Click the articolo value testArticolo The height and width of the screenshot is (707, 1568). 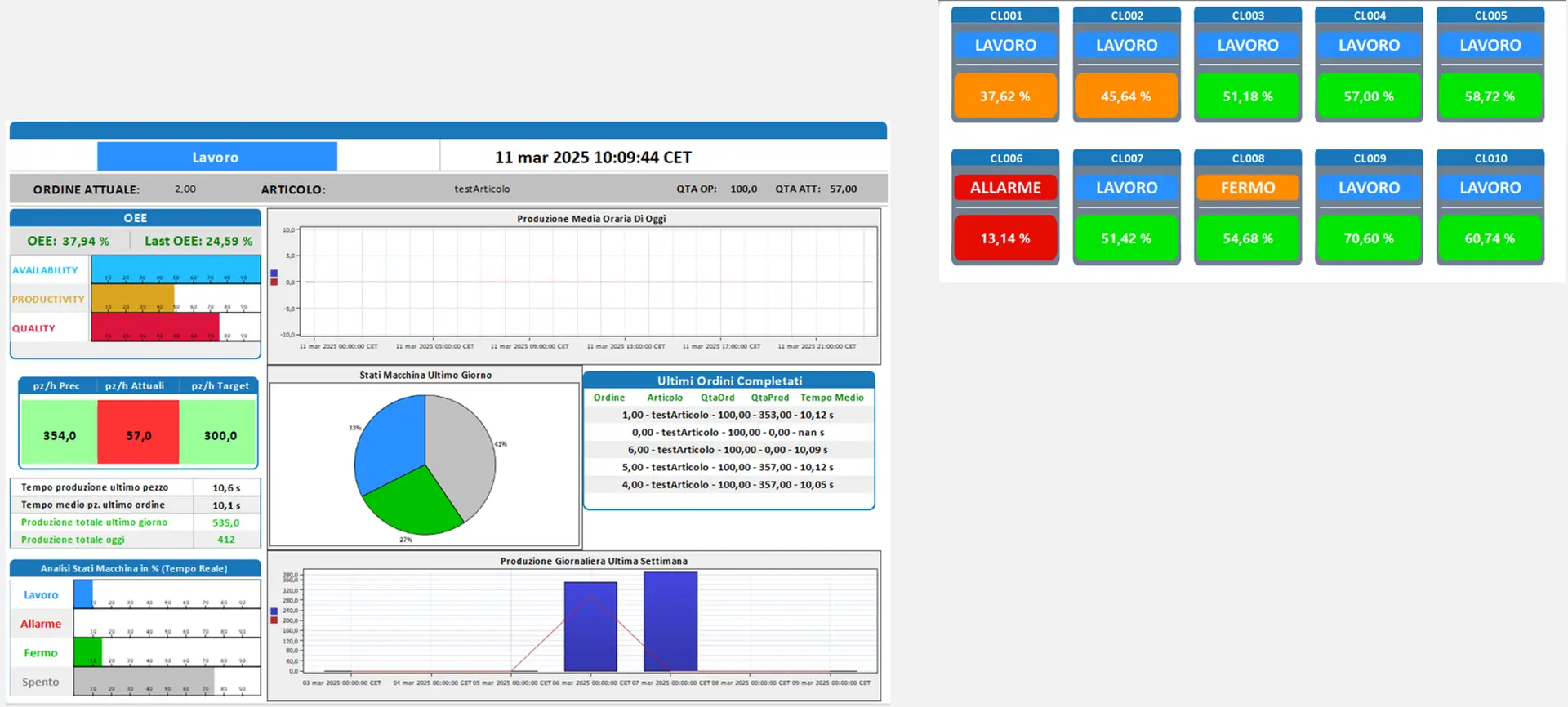(482, 189)
